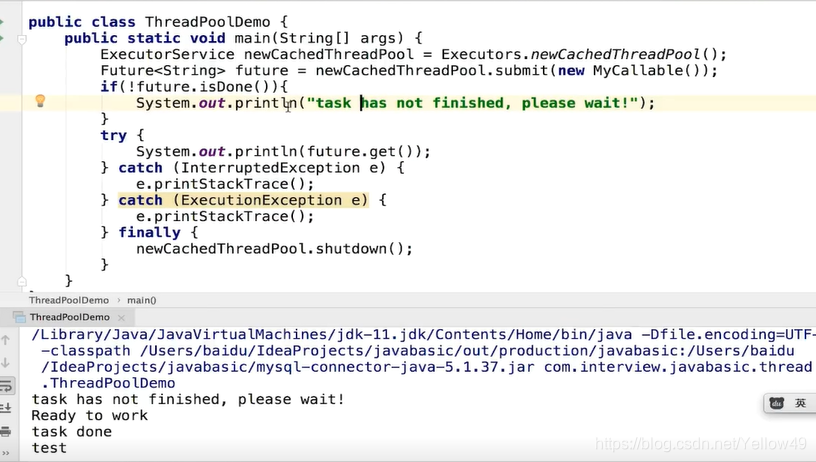816x462 pixels.
Task: Expand more console actions chevron
Action: [6, 453]
